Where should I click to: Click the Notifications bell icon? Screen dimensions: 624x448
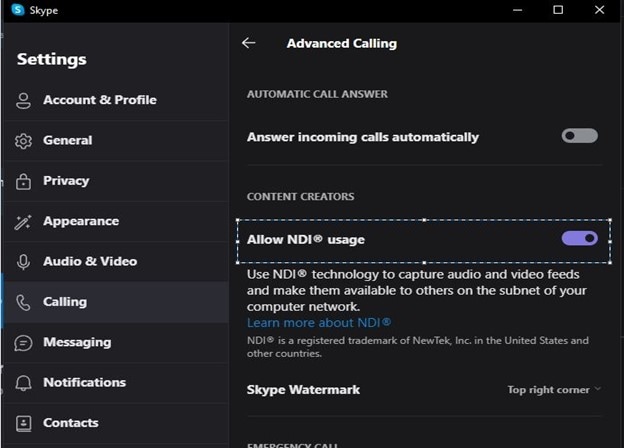[x=24, y=383]
